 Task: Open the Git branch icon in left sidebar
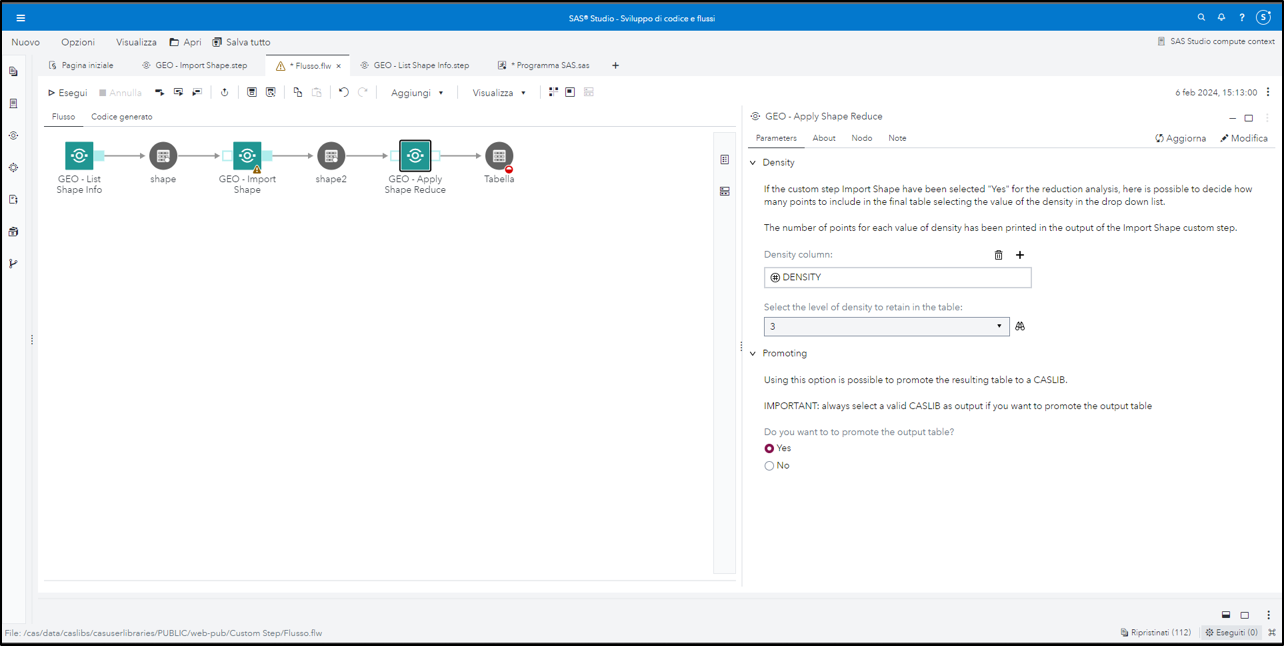pyautogui.click(x=13, y=264)
